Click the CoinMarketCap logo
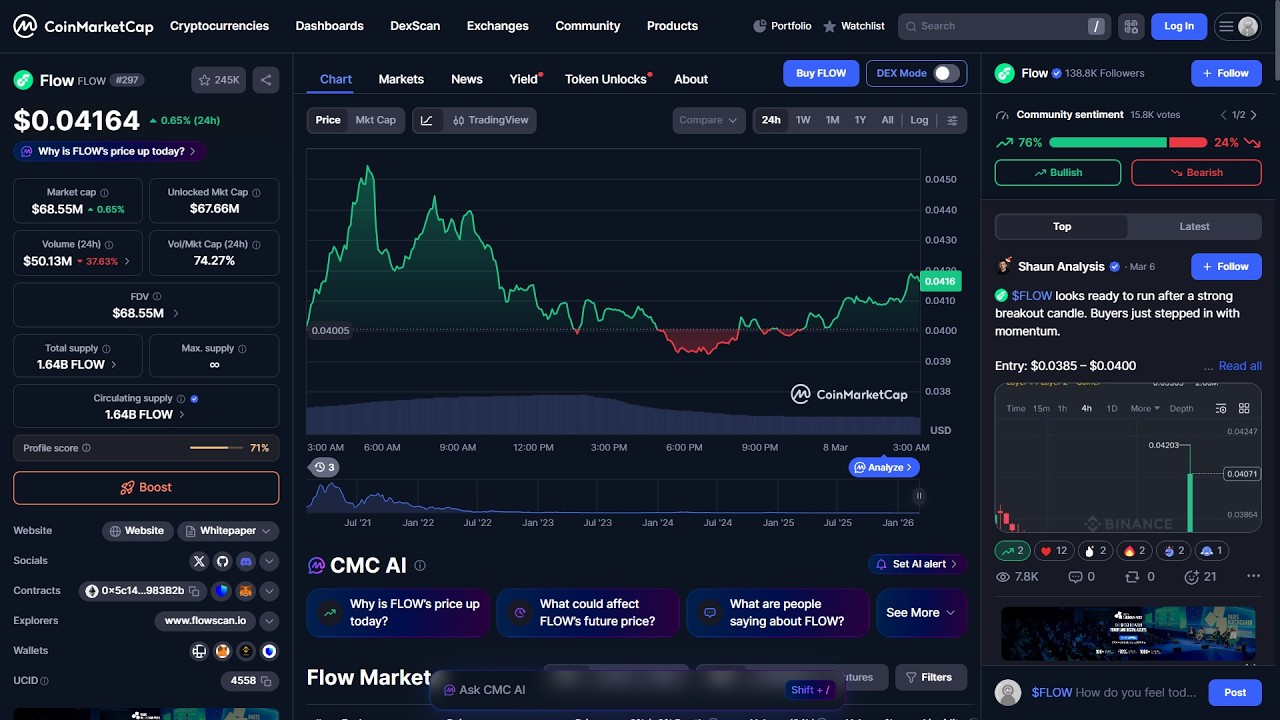The width and height of the screenshot is (1280, 720). 83,26
